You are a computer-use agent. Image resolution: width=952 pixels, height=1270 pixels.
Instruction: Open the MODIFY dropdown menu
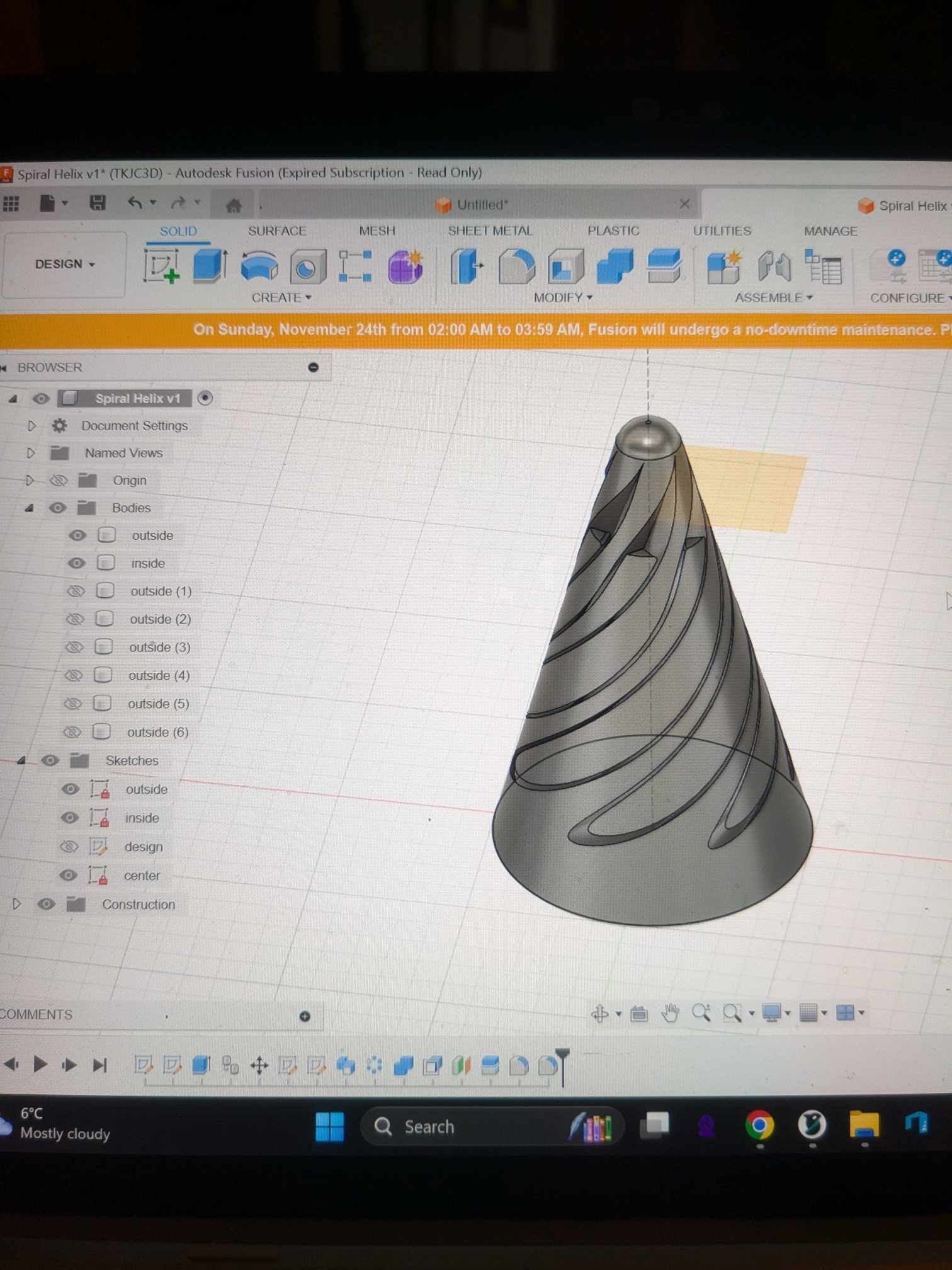564,298
